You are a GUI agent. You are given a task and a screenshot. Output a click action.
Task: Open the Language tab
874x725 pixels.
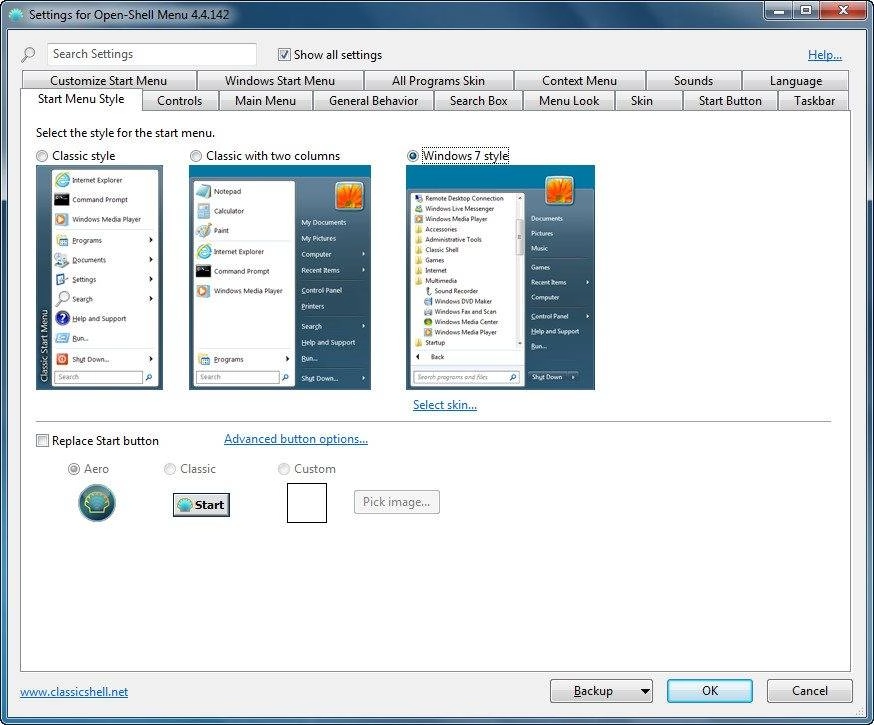tap(796, 81)
